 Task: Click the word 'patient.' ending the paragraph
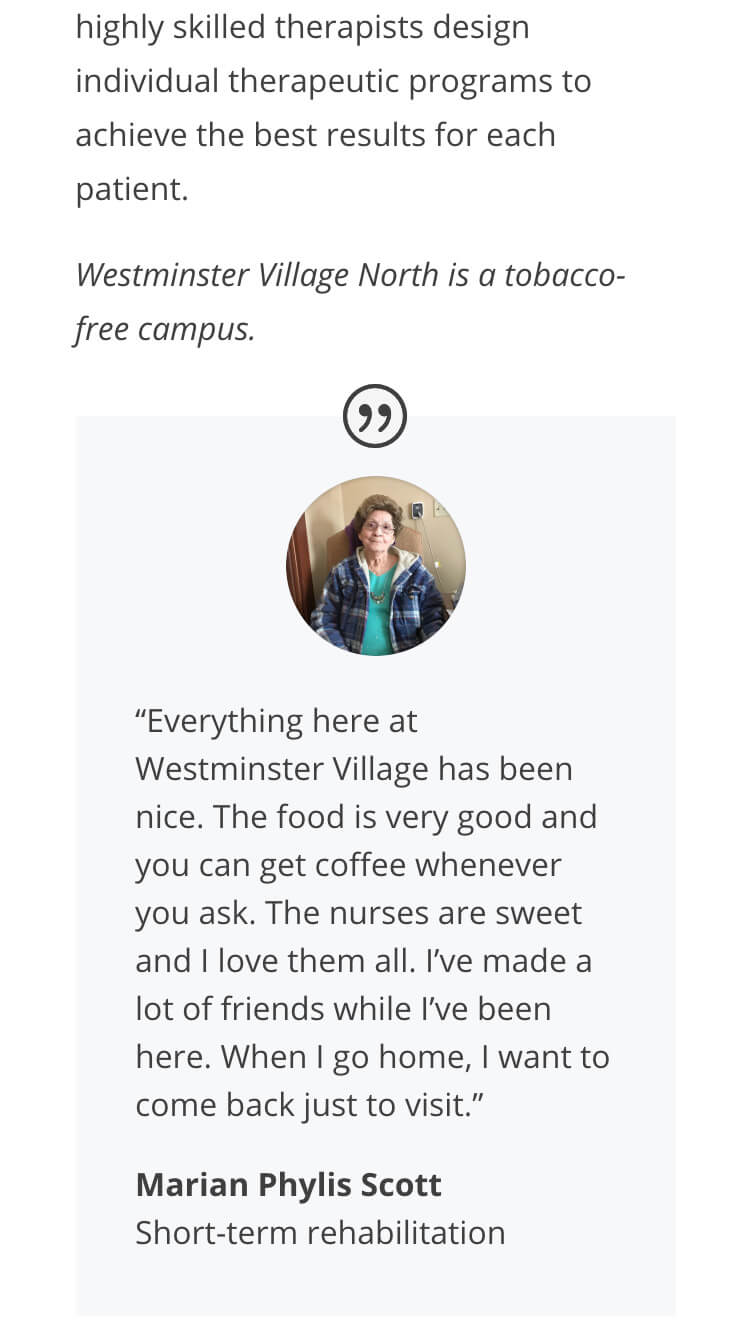tap(132, 189)
